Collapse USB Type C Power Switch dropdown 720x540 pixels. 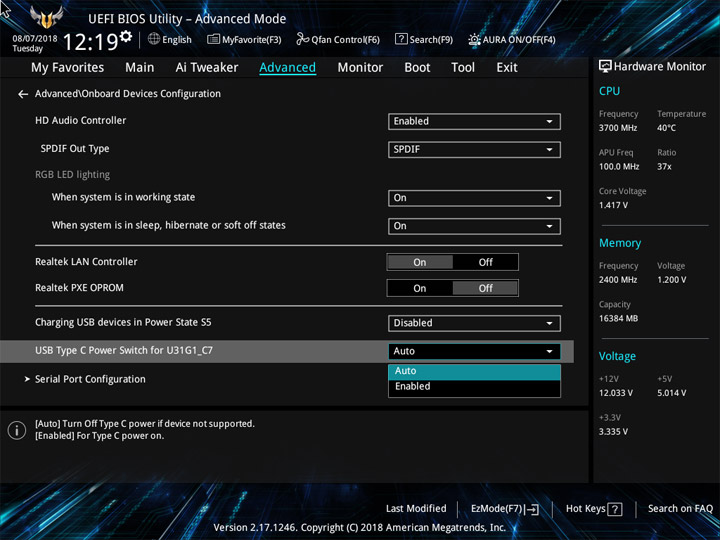tap(474, 351)
